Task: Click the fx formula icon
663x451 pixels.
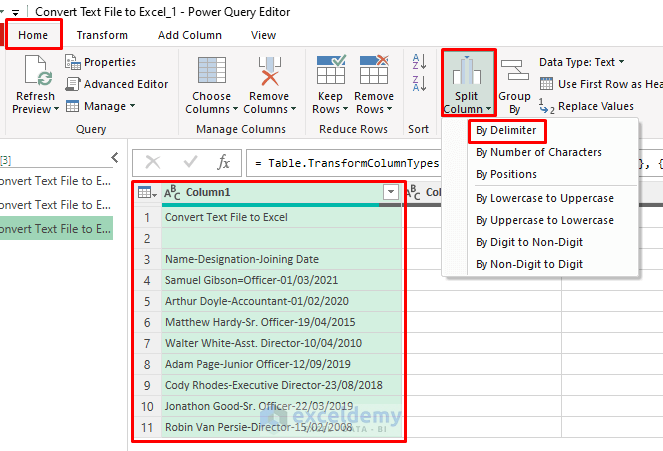Action: pos(223,162)
